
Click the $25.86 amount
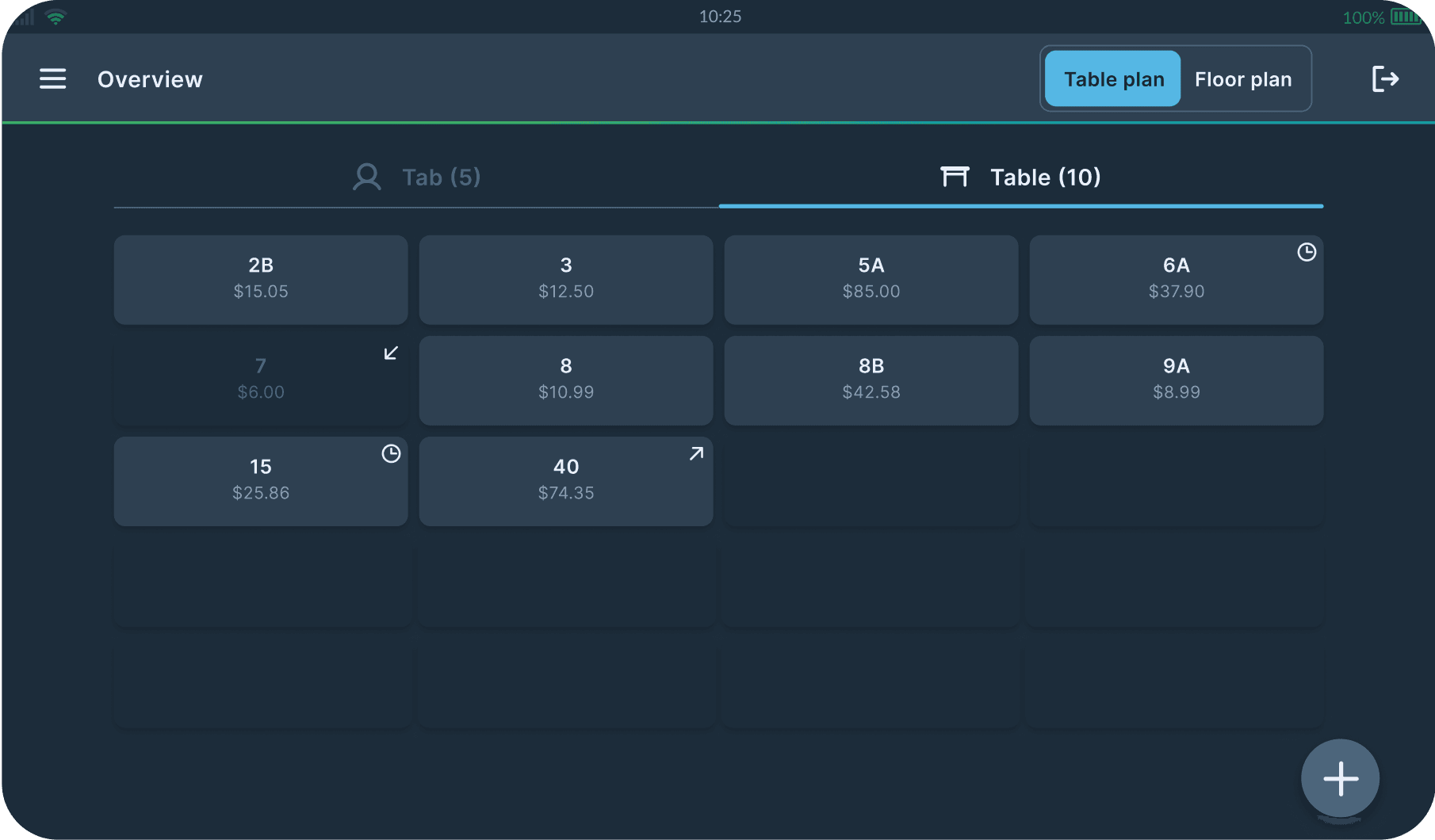(261, 493)
